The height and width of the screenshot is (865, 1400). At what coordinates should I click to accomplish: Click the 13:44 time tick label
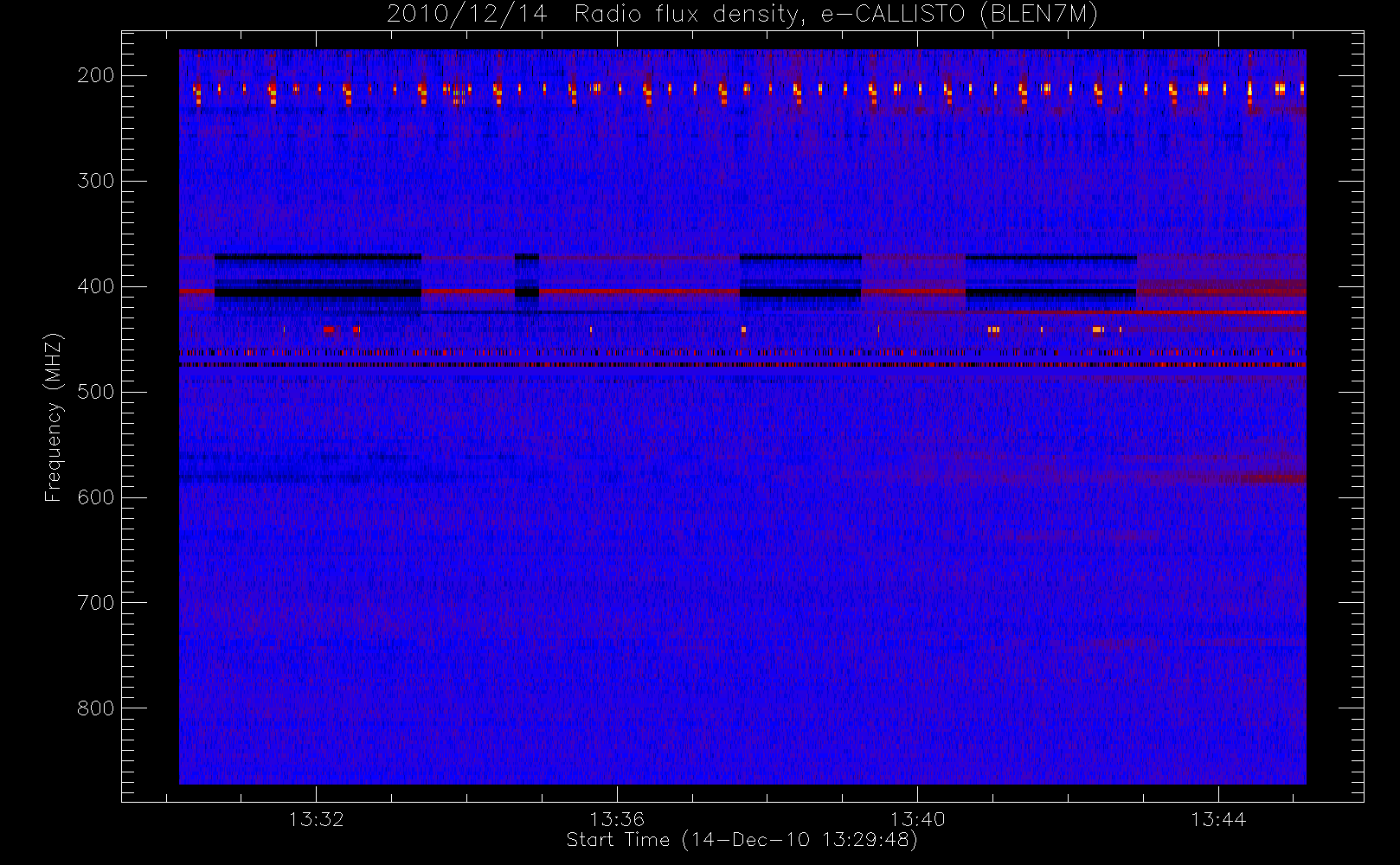click(x=1218, y=819)
